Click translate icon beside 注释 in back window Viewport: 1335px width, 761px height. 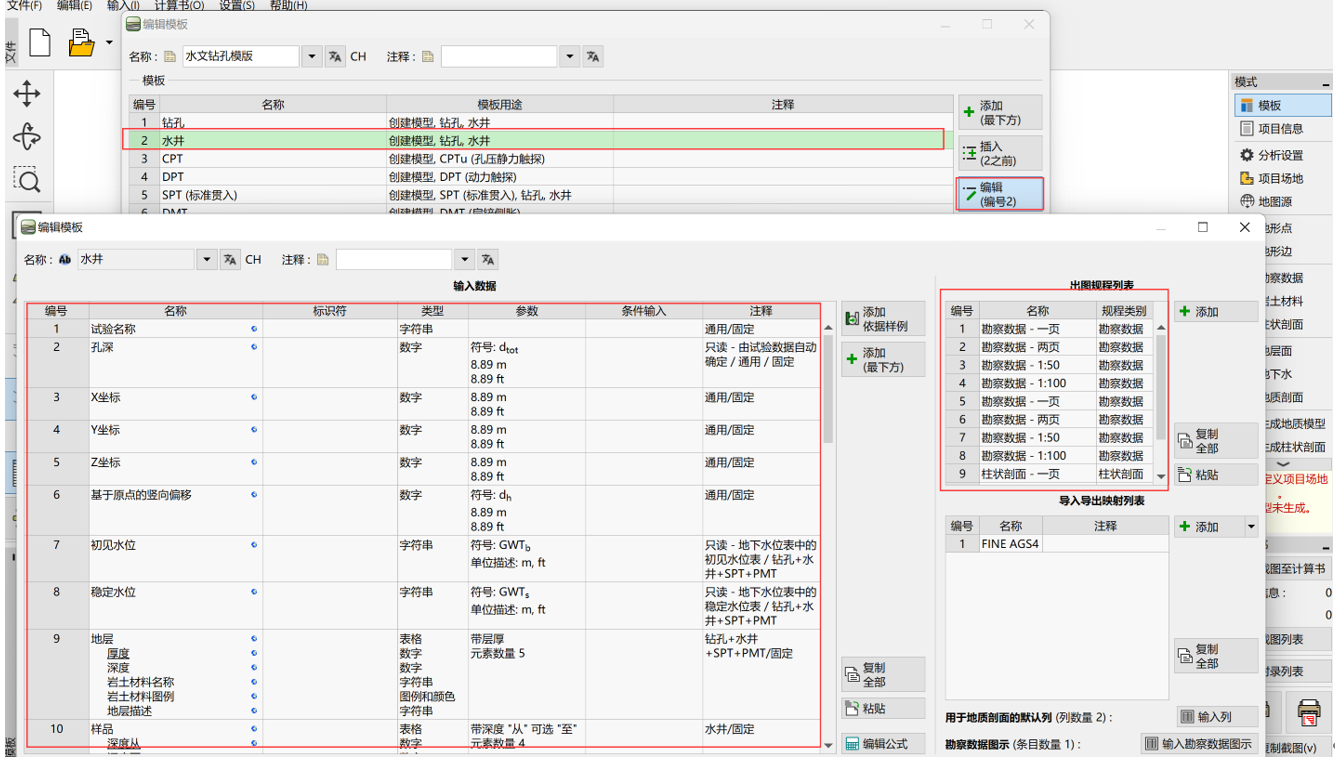(x=593, y=57)
